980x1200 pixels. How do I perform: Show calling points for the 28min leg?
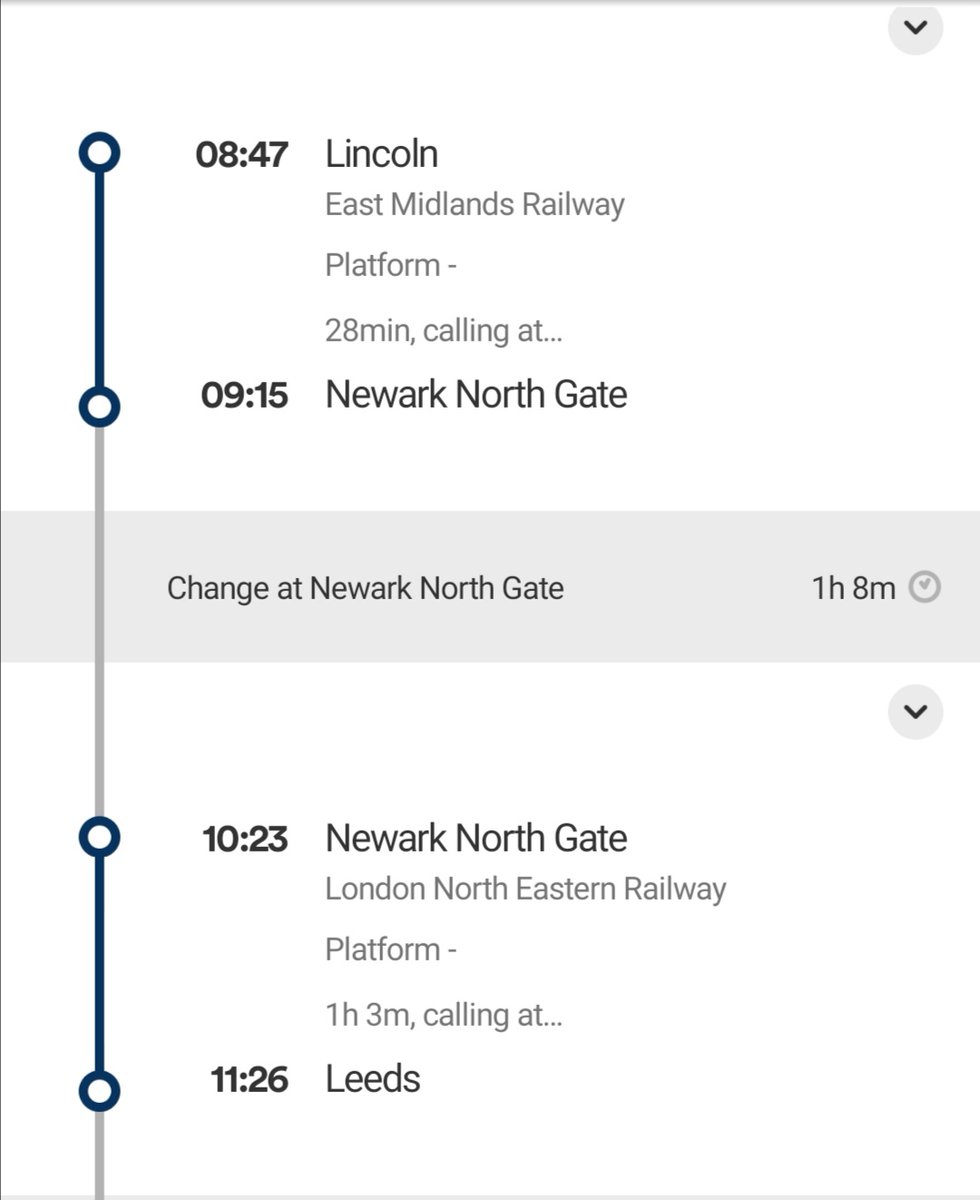(x=443, y=331)
